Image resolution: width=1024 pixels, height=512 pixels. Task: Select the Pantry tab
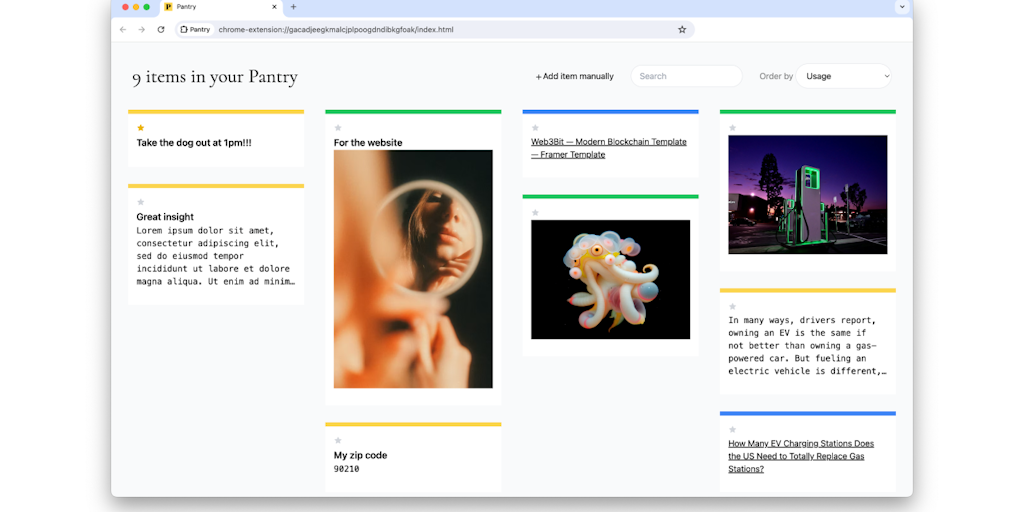215,7
